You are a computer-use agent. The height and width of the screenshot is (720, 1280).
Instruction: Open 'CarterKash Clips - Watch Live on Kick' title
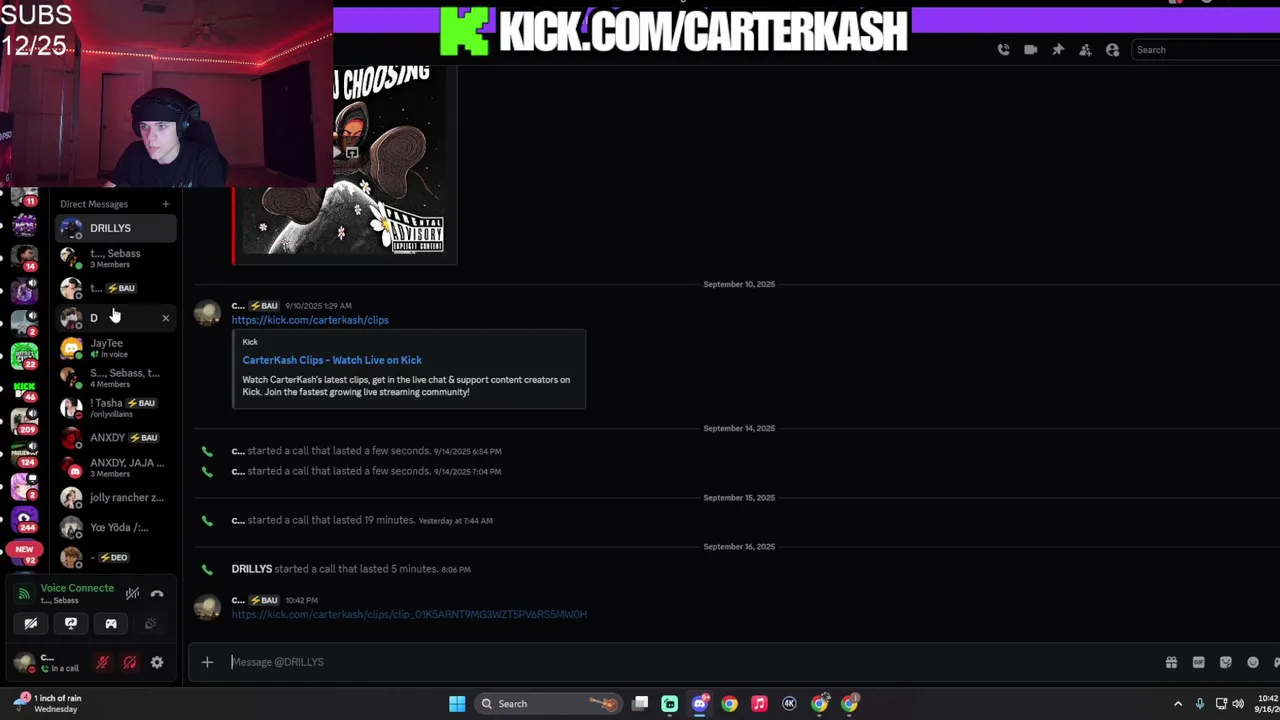(x=332, y=360)
